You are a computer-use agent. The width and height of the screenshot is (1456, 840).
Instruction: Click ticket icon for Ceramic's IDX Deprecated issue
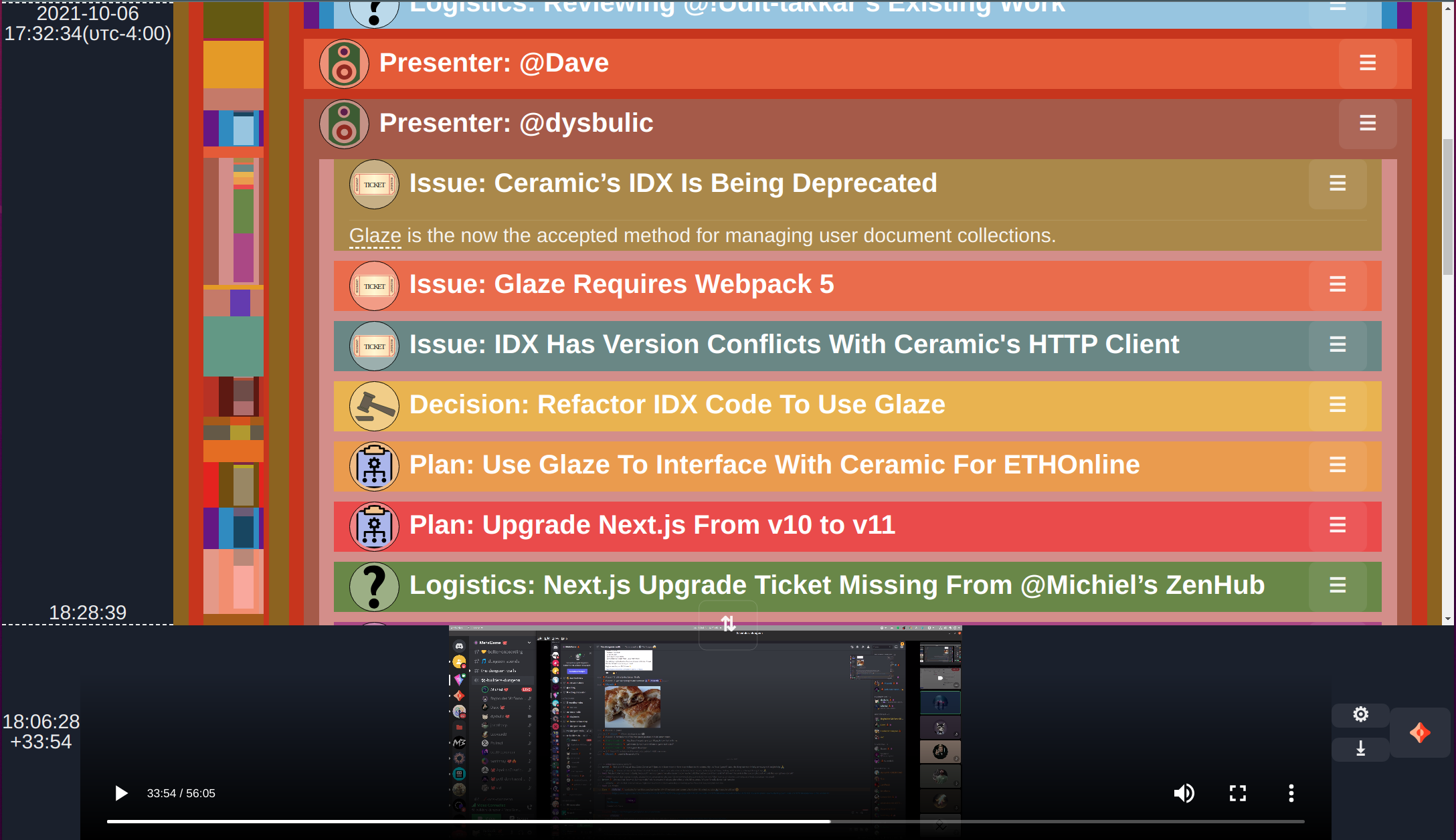click(374, 184)
